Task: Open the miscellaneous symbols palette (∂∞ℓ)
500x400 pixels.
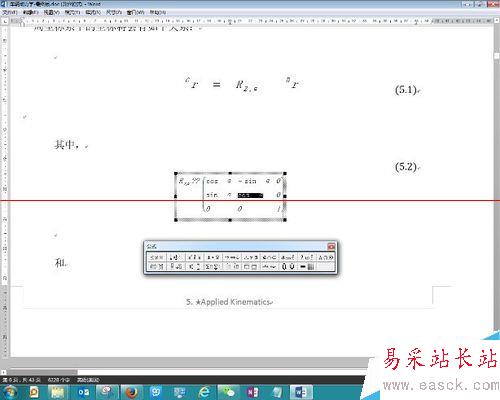Action: point(288,257)
